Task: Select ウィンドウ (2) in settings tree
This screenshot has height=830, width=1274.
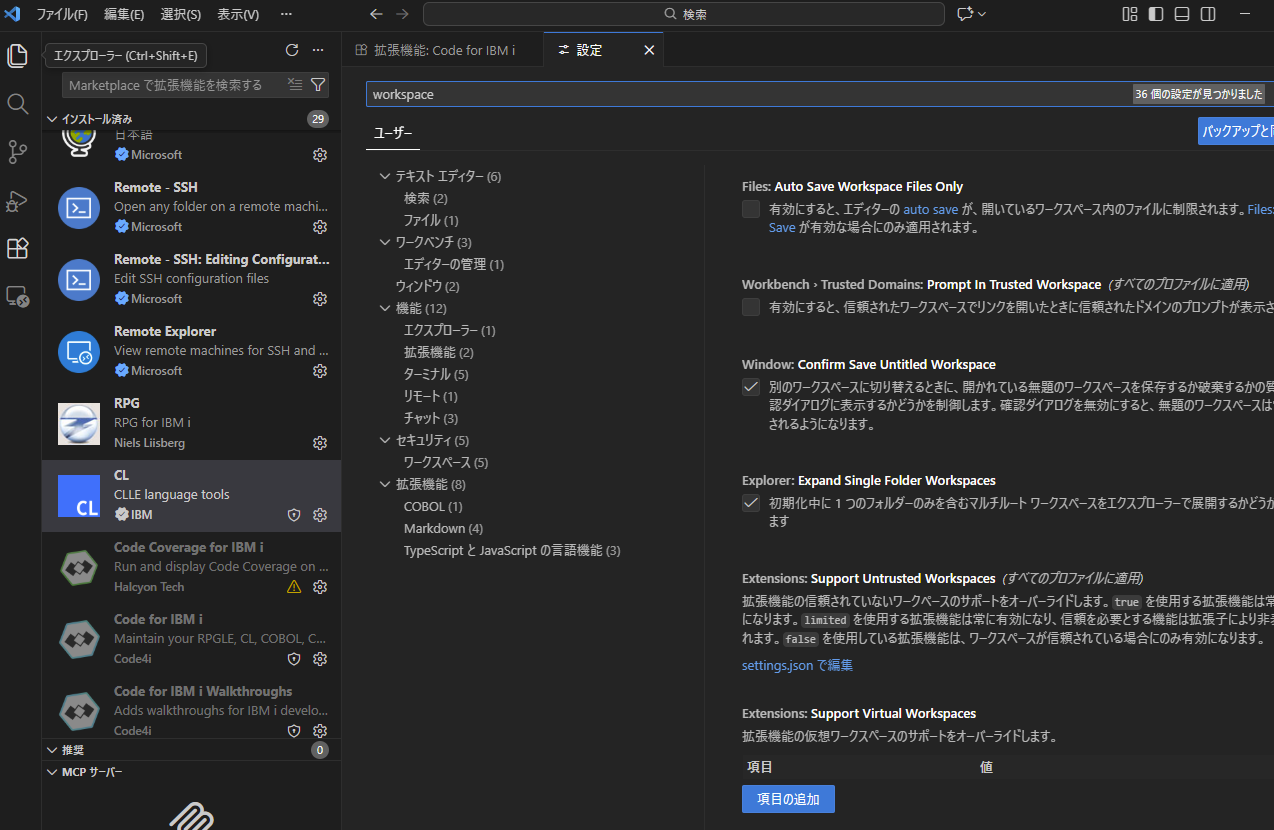Action: [428, 286]
